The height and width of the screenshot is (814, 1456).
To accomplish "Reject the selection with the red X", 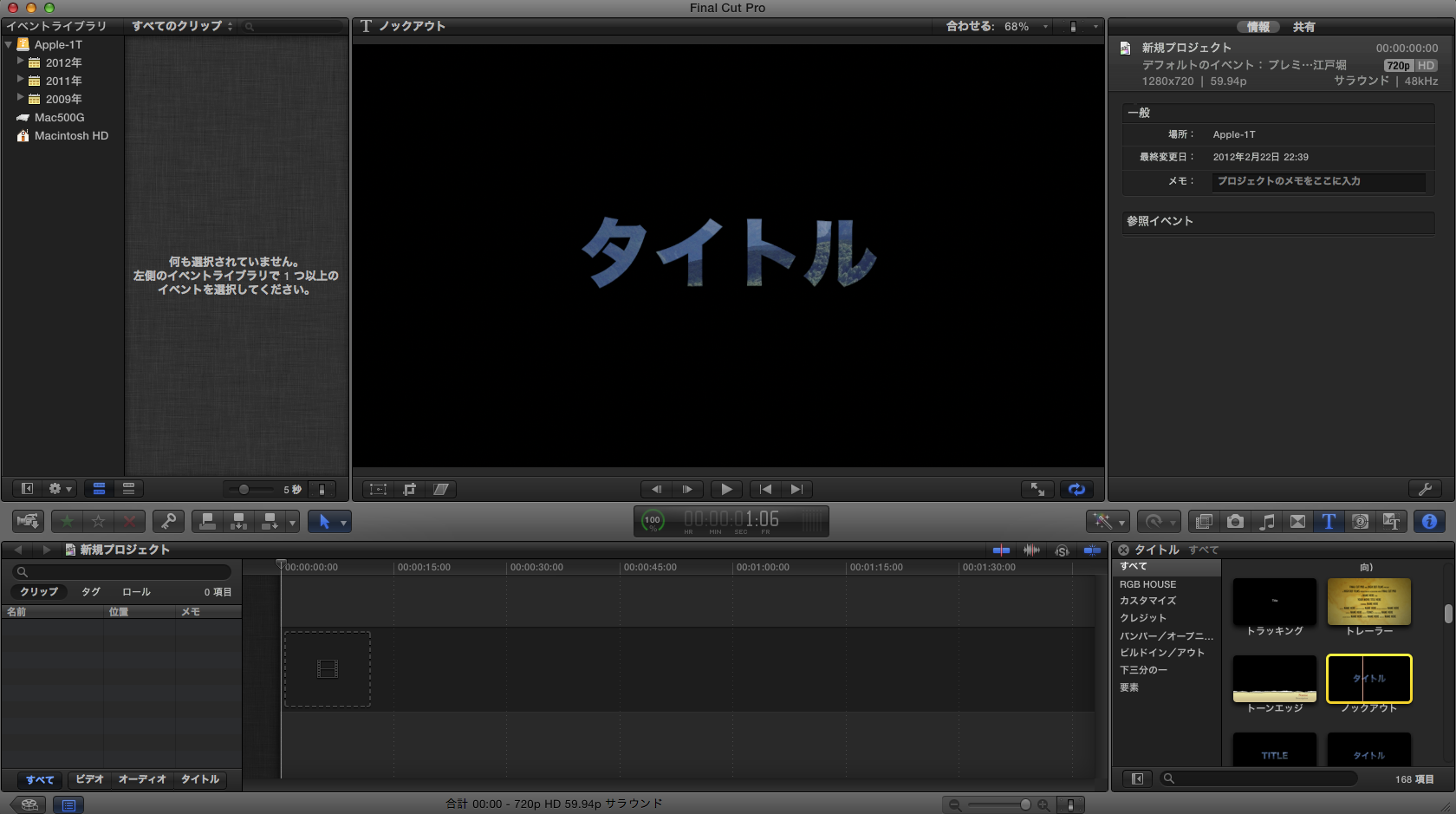I will [129, 521].
